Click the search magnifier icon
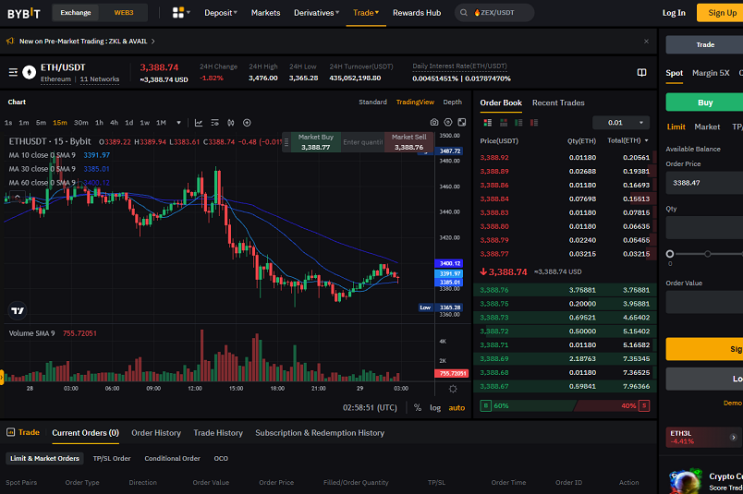The width and height of the screenshot is (743, 494). (x=464, y=13)
